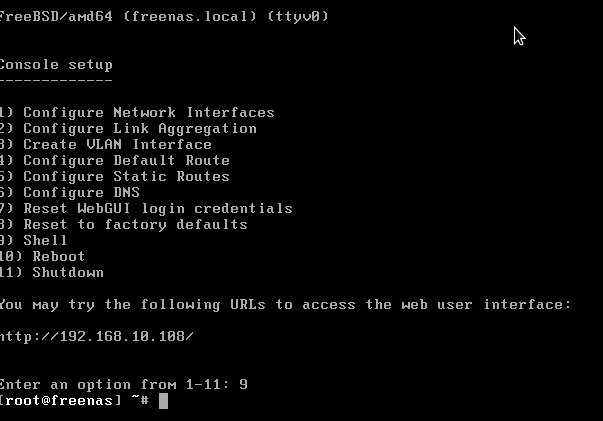Select the Create VLAN Interface line

click(106, 144)
